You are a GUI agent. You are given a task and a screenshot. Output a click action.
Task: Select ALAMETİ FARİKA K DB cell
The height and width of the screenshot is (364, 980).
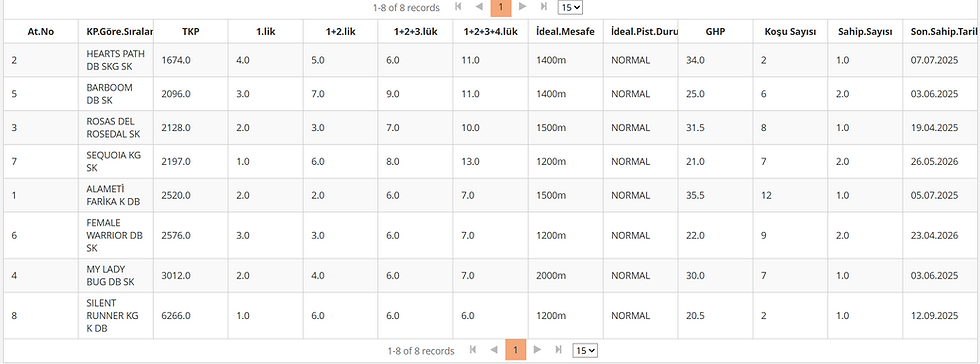116,195
